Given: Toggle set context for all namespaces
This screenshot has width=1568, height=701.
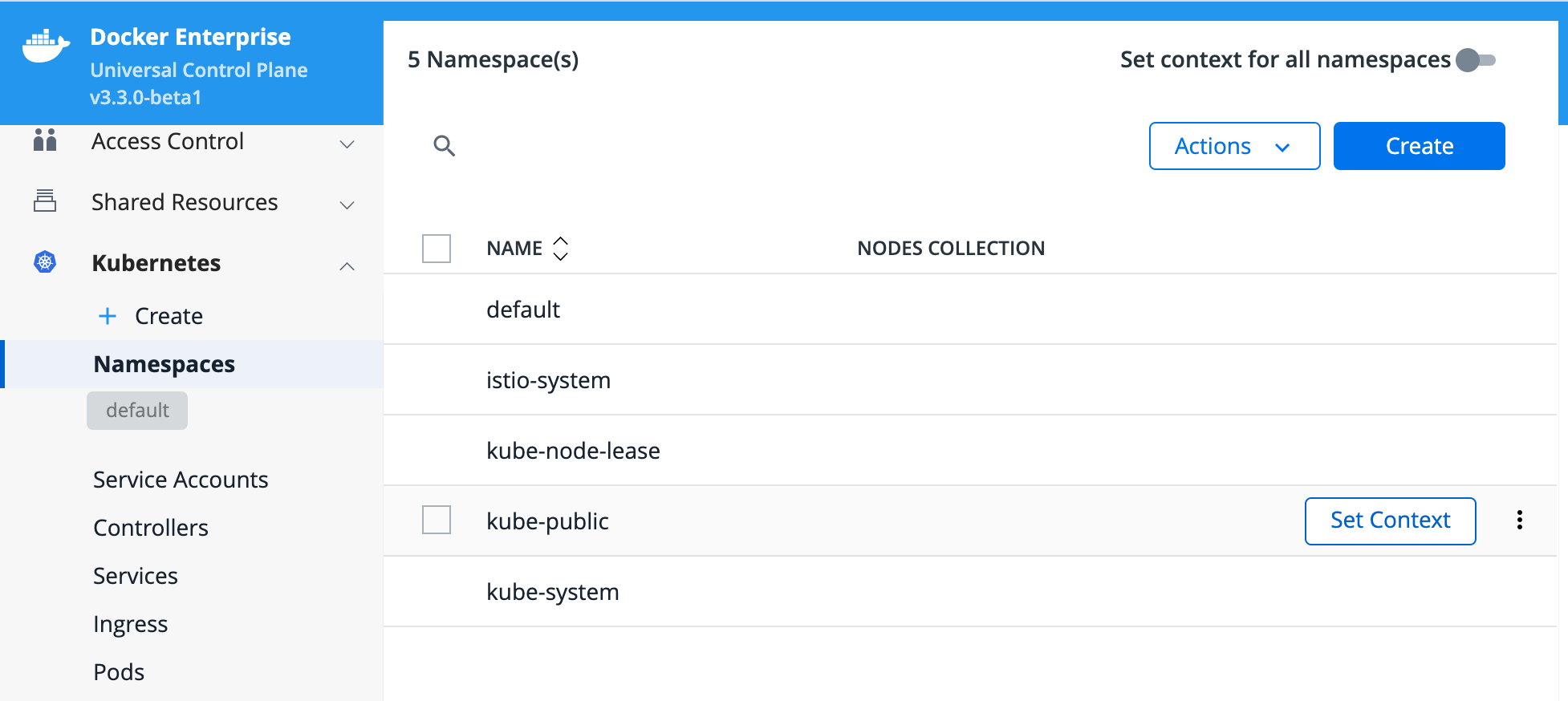Looking at the screenshot, I should pos(1475,60).
